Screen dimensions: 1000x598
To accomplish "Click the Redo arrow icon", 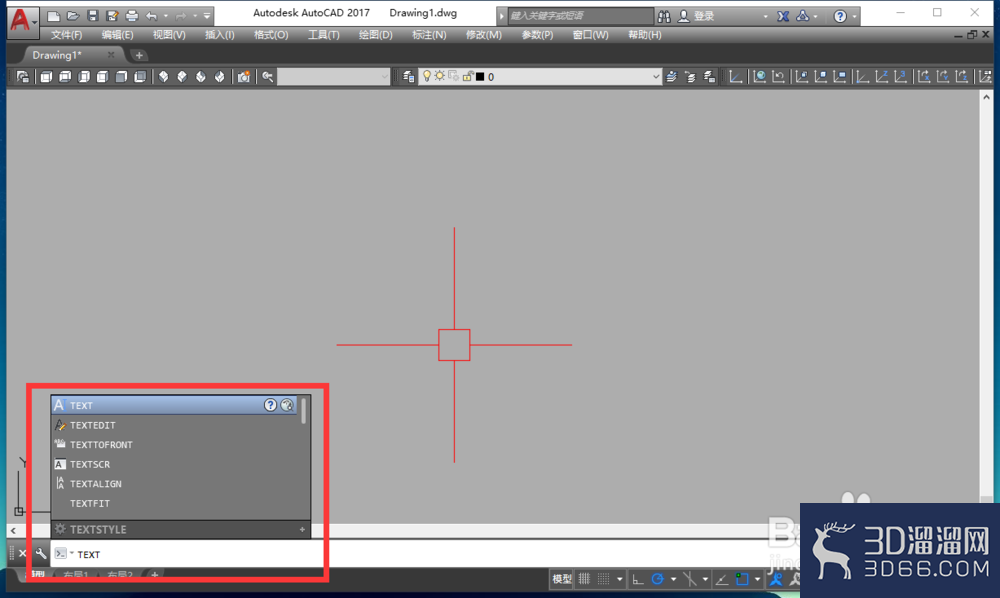I will [x=181, y=16].
